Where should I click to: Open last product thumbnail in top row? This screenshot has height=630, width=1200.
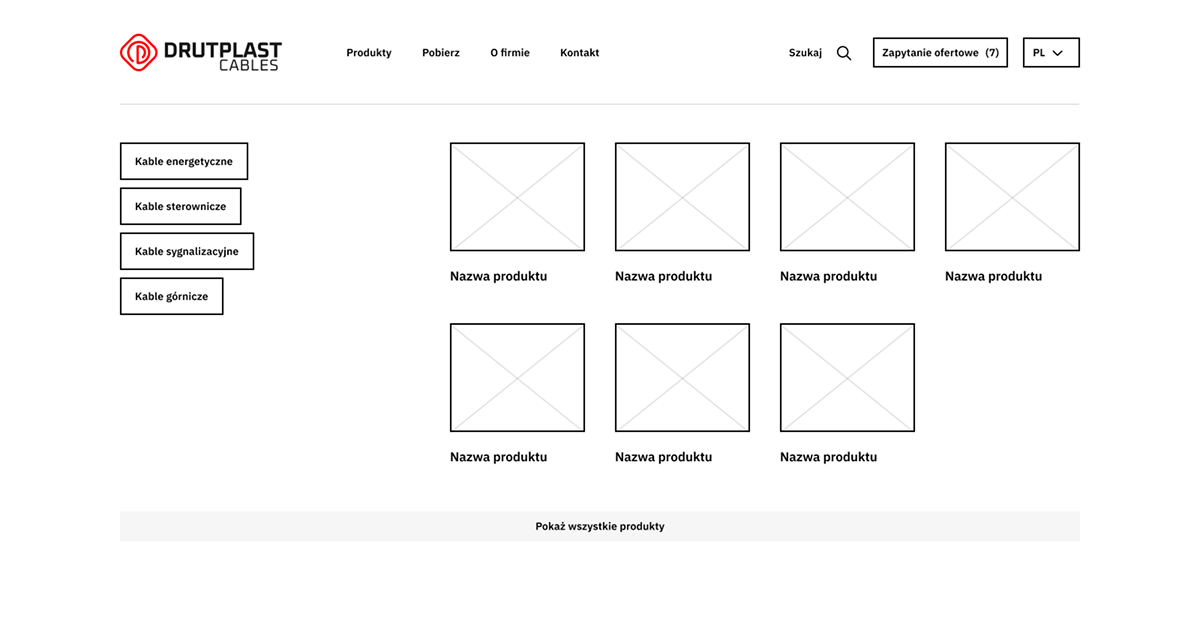point(1012,197)
